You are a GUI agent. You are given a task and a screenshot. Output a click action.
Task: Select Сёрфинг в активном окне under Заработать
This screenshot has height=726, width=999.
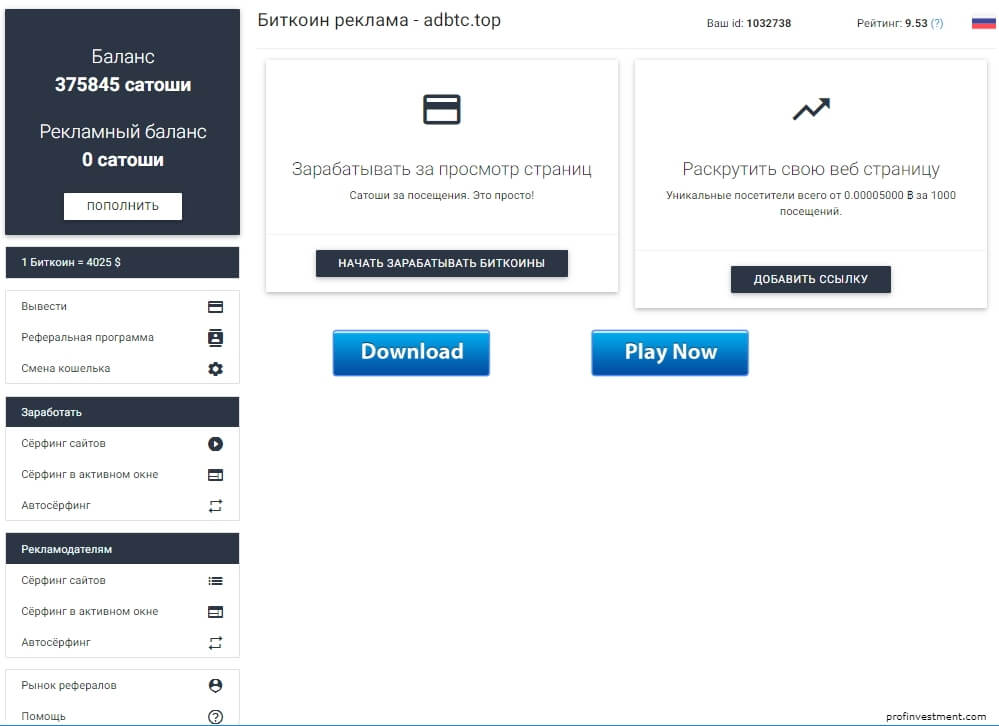(122, 474)
